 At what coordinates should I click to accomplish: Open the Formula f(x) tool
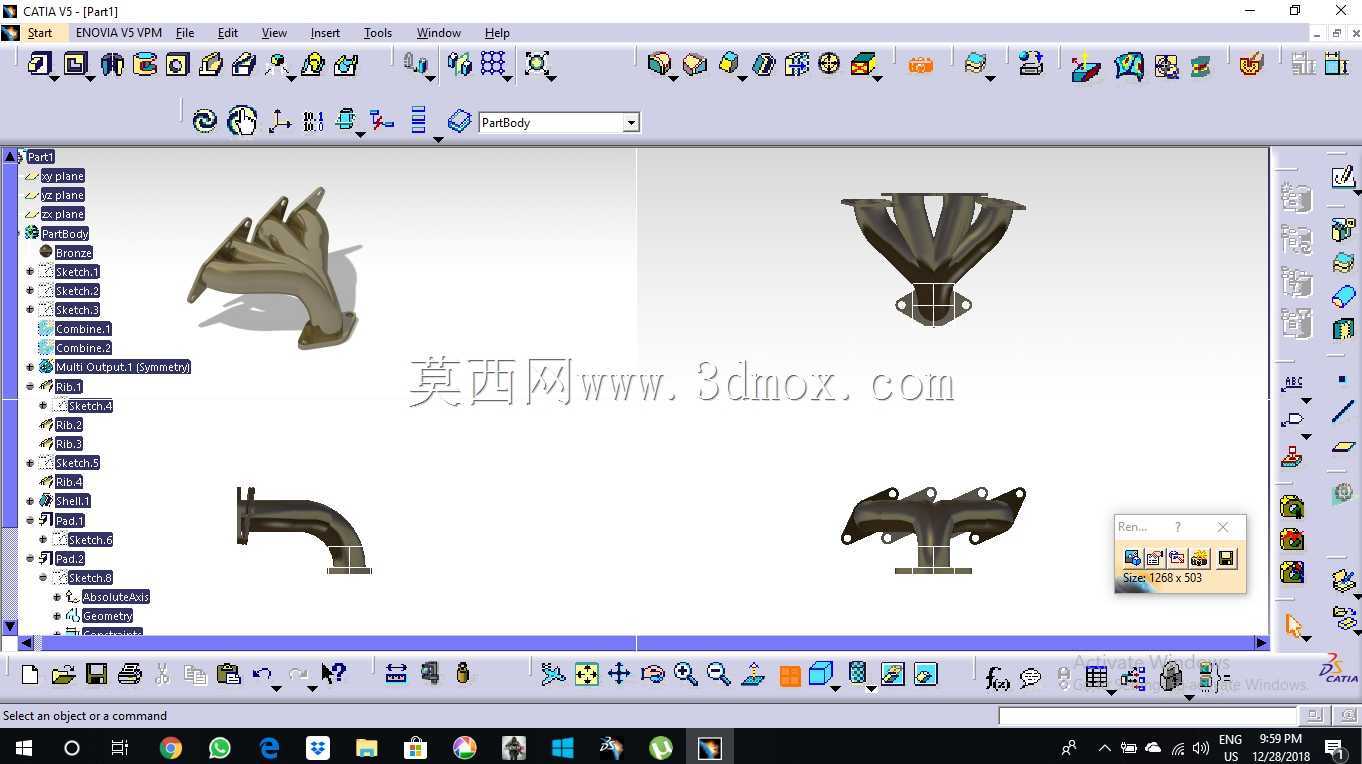point(997,678)
